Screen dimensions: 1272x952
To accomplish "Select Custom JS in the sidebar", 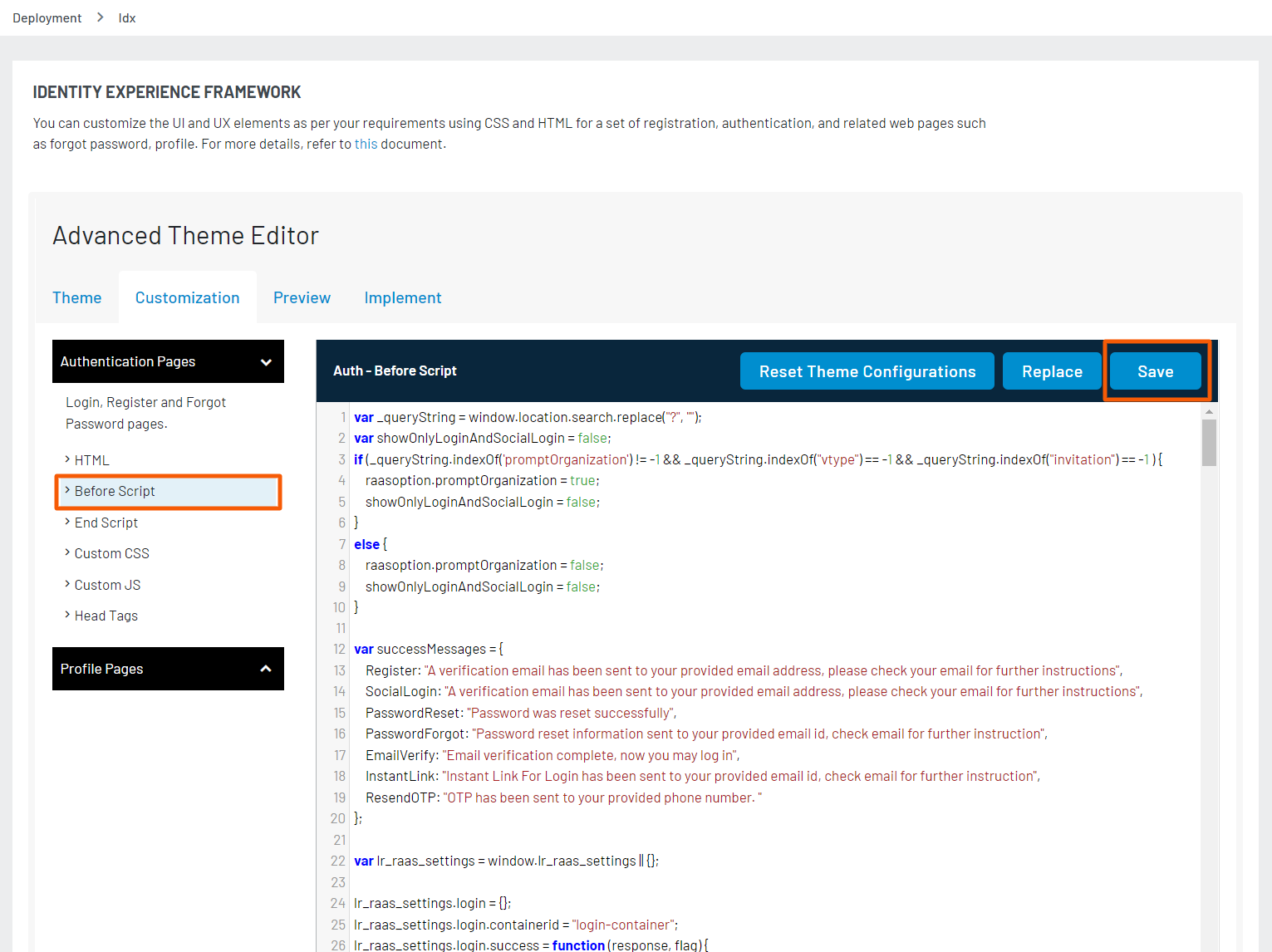I will tap(107, 585).
